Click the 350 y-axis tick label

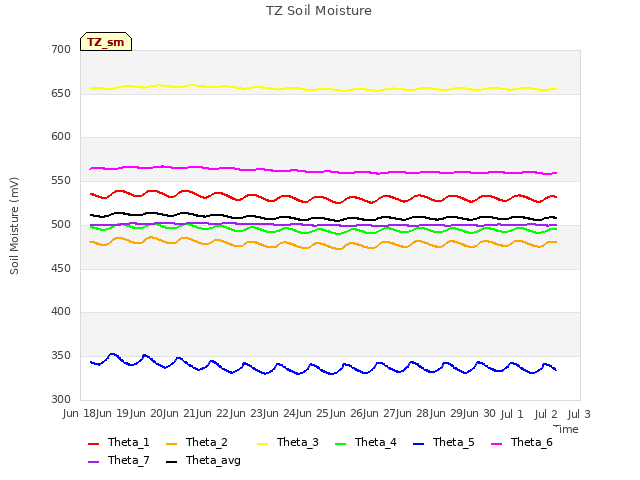point(61,356)
